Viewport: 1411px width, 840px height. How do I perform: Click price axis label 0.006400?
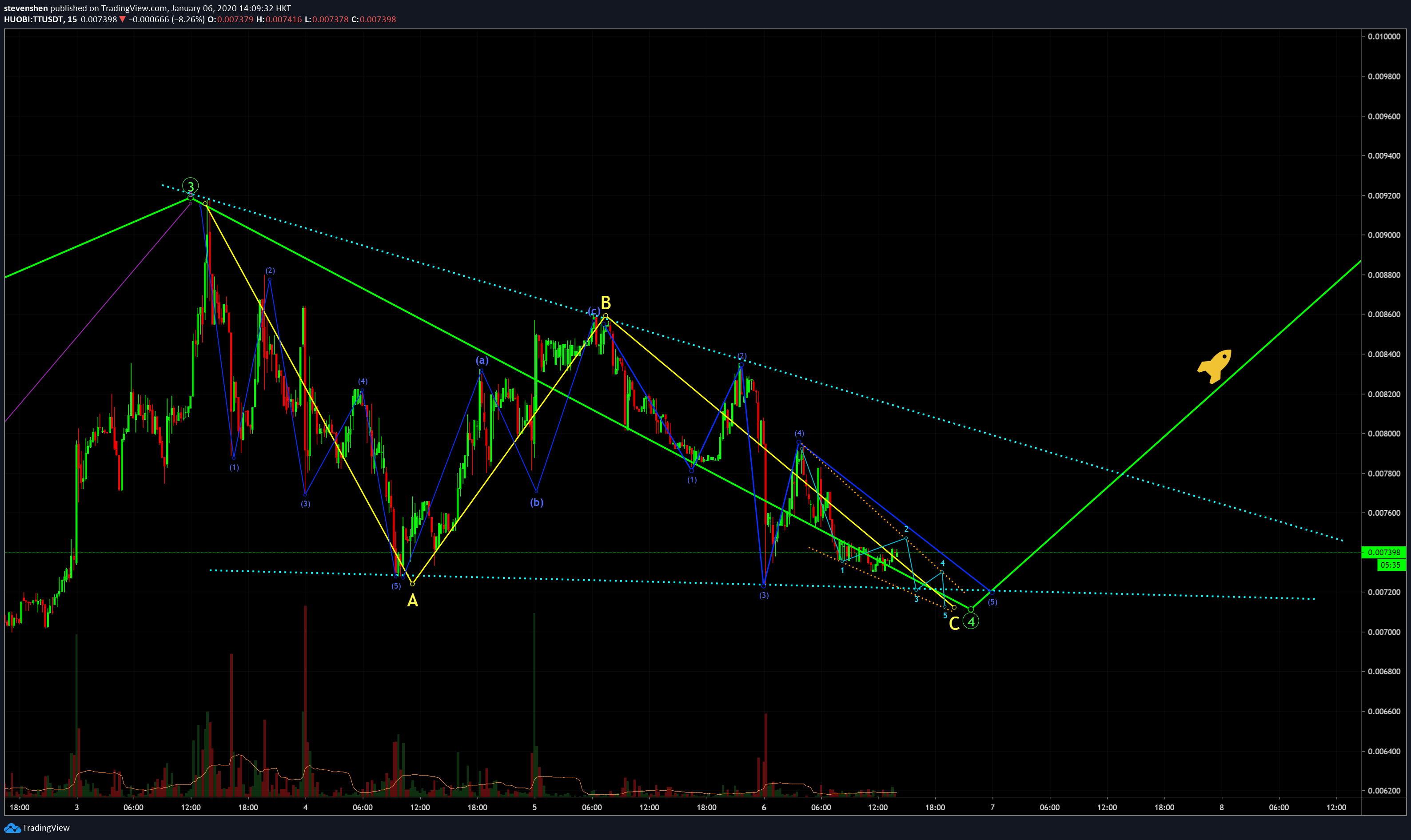coord(1384,751)
